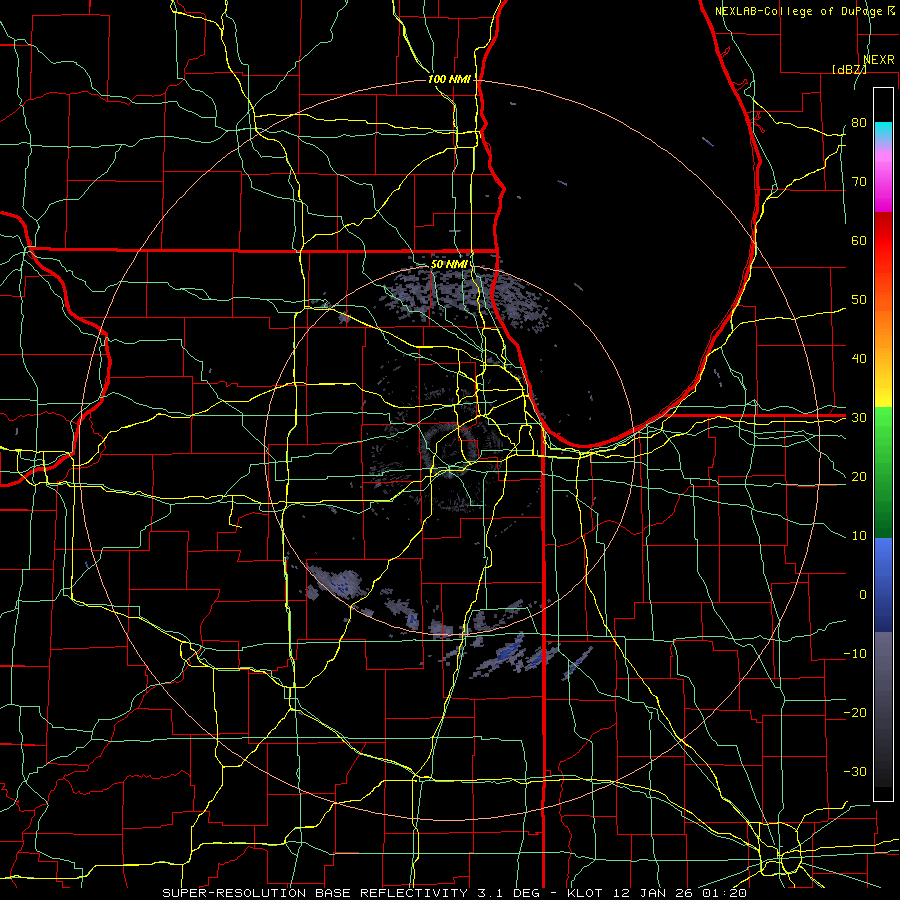Click the "100 NMI" range ring label
This screenshot has height=900, width=900.
pos(449,79)
